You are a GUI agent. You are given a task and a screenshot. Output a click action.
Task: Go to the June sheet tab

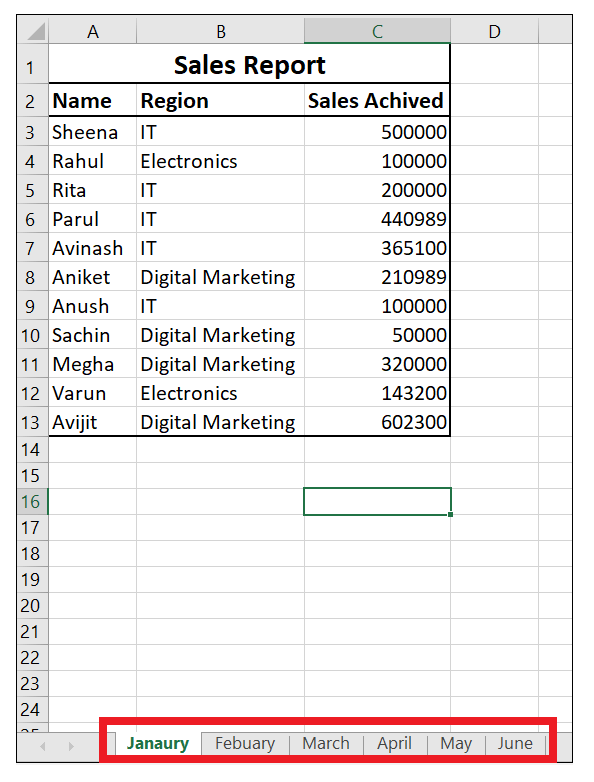(x=515, y=743)
